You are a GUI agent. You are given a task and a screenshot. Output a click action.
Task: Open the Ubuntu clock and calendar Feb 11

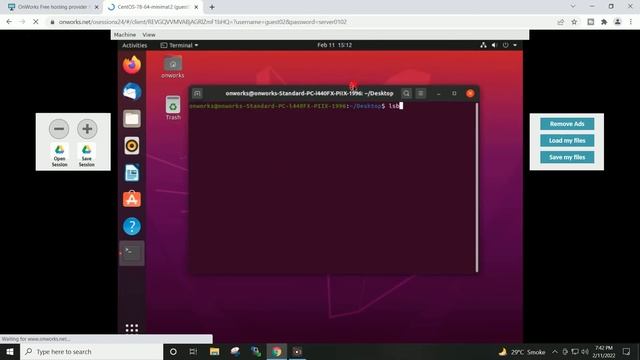click(x=334, y=45)
